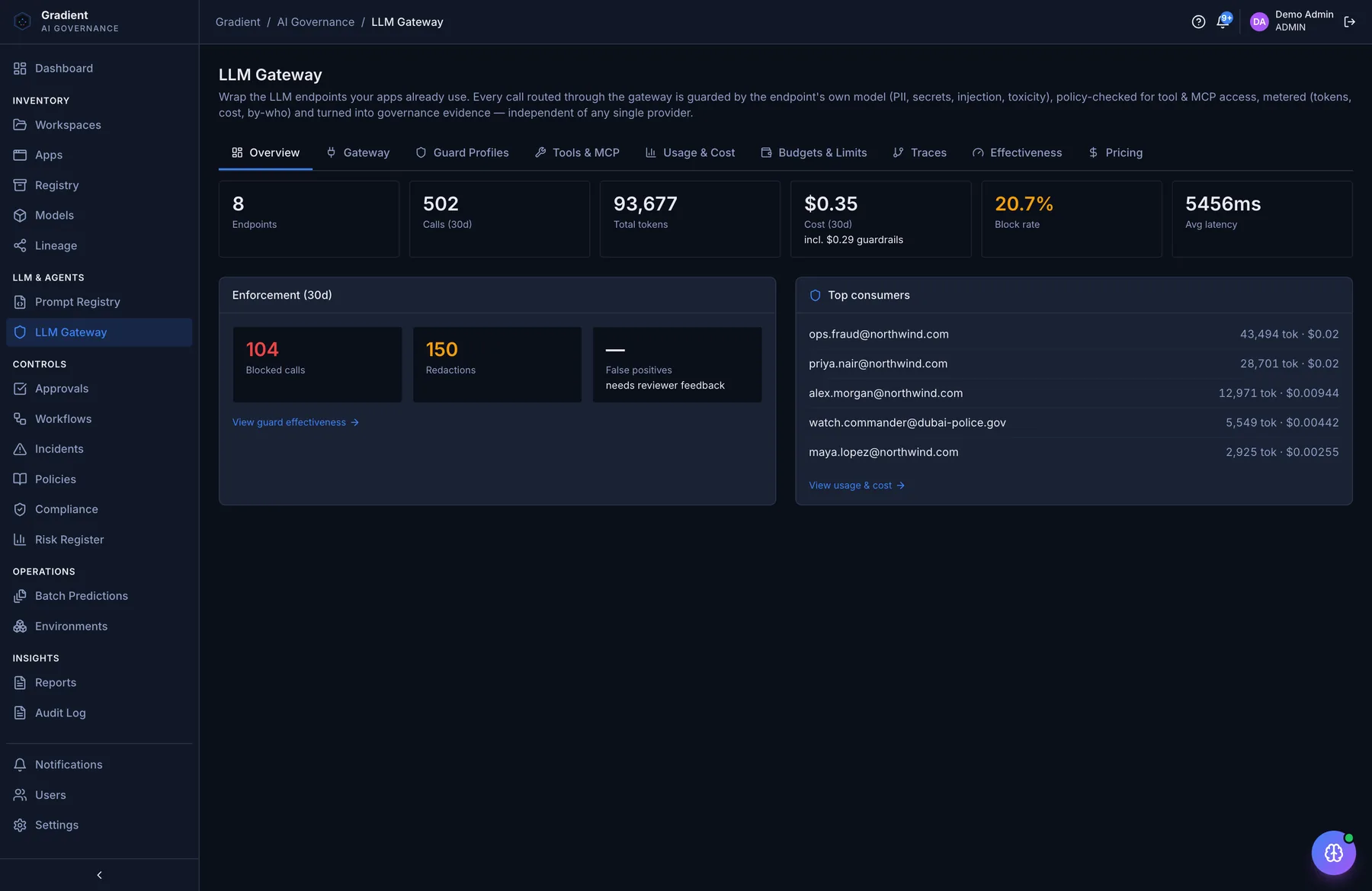Click the Incidents warning triangle icon
This screenshot has height=891, width=1372.
click(20, 449)
